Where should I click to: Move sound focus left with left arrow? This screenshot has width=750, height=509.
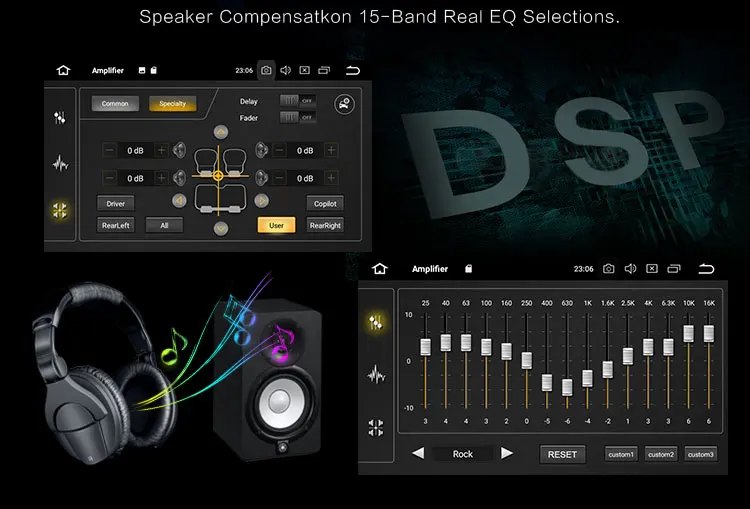pyautogui.click(x=179, y=201)
